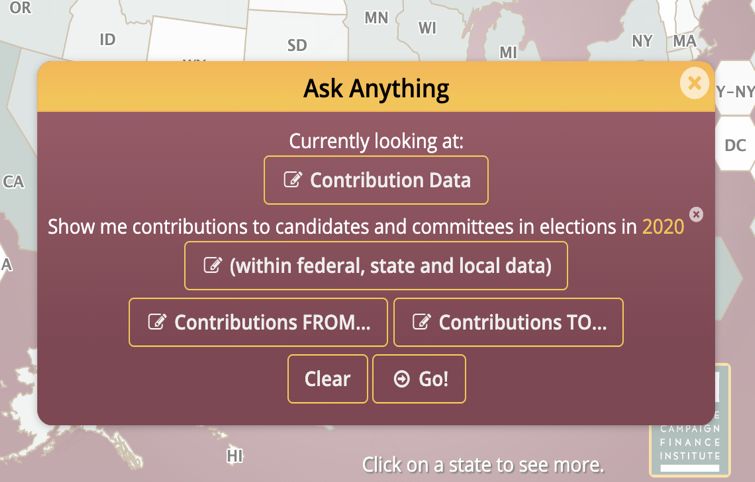Change the within federal, state and local data scope

376,266
